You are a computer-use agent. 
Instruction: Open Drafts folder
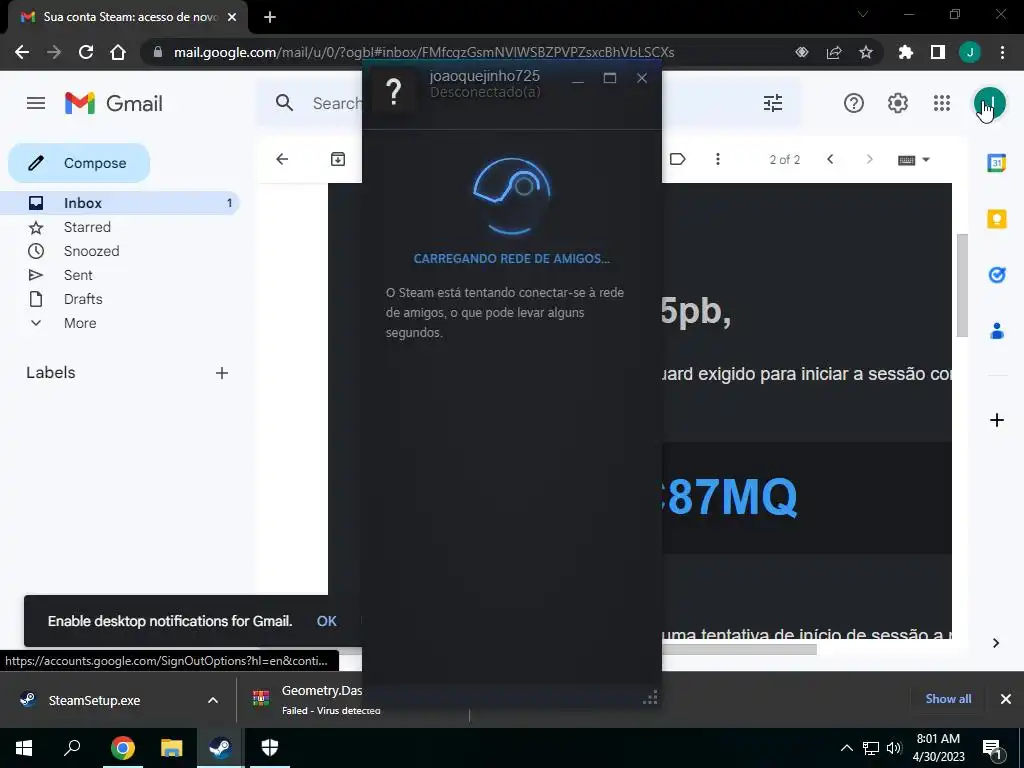pos(120,299)
